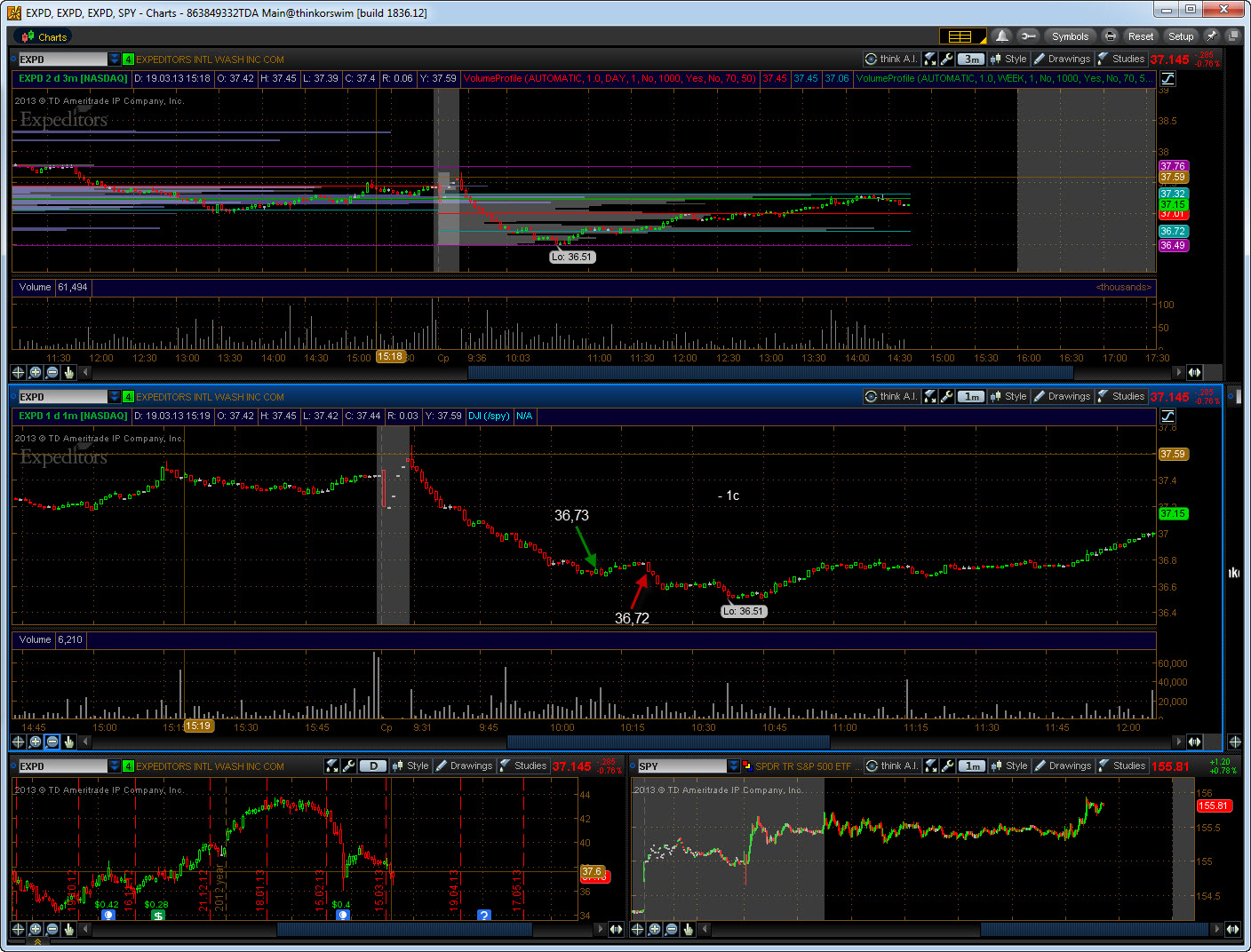This screenshot has width=1251, height=952.
Task: Open think A.I. in SPY chart
Action: point(891,766)
